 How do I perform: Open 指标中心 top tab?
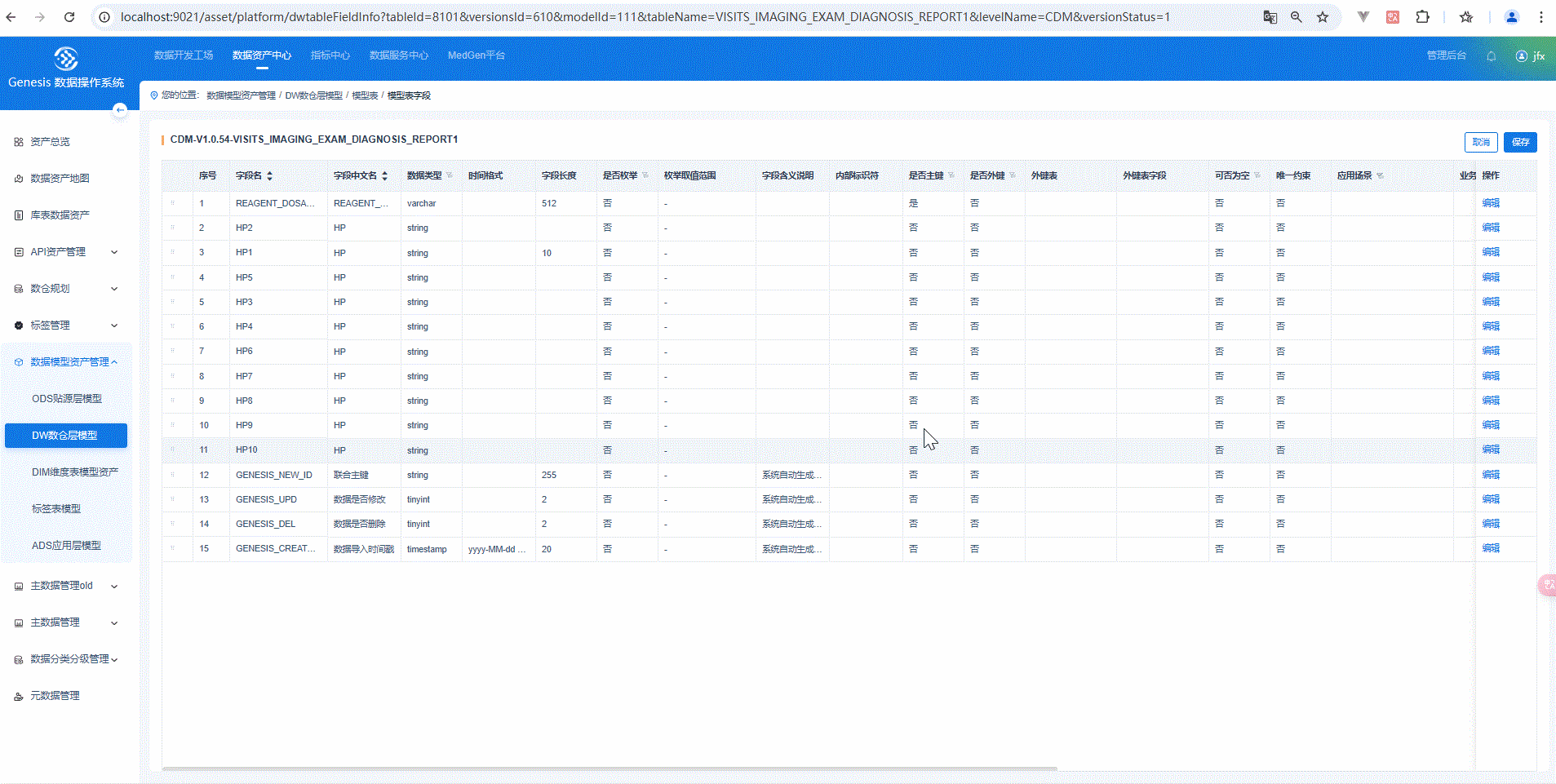click(330, 55)
